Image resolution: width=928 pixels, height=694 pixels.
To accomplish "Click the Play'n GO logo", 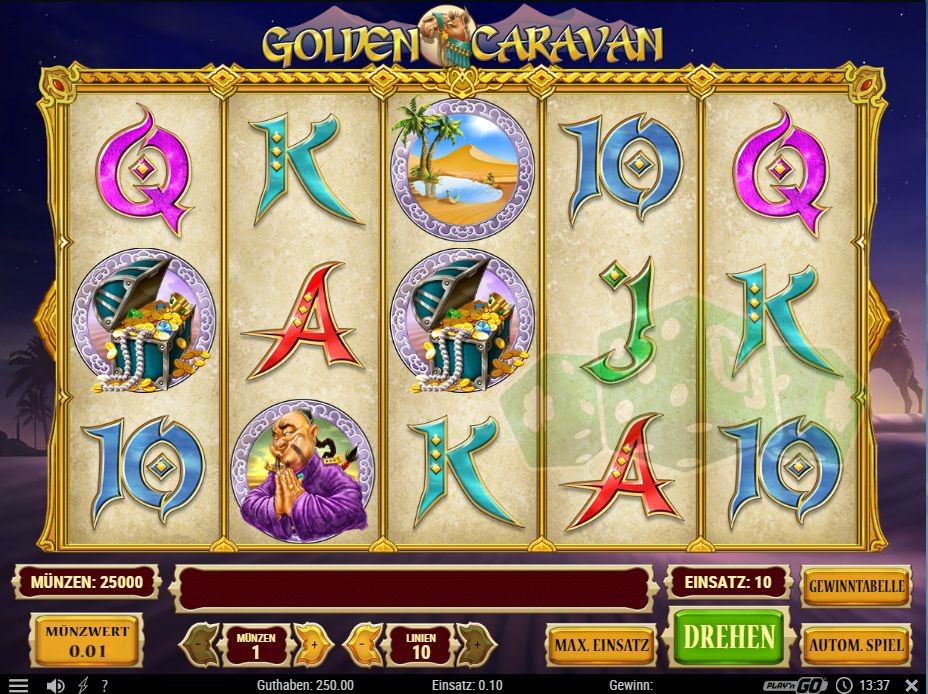I will click(x=795, y=685).
